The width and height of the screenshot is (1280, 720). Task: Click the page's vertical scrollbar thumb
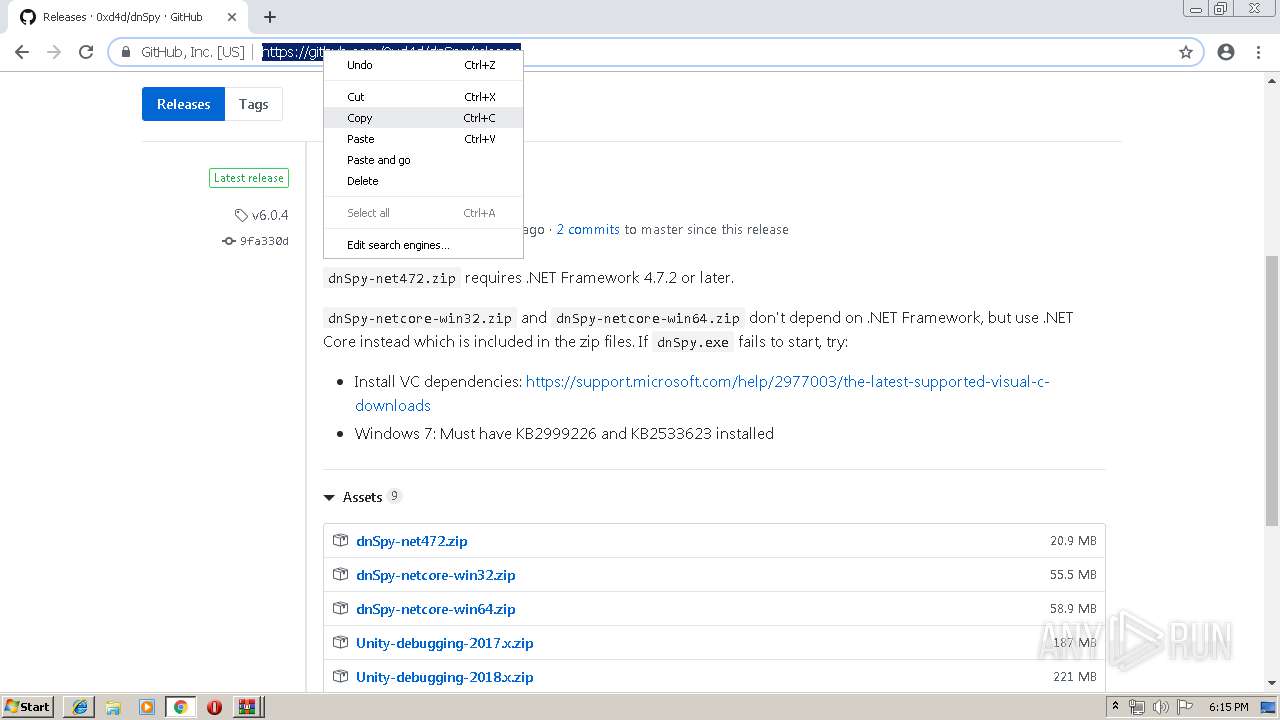tap(1272, 390)
